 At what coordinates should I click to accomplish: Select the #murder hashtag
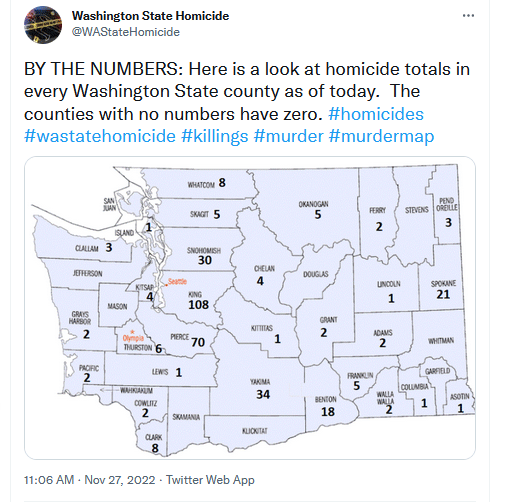[x=289, y=136]
